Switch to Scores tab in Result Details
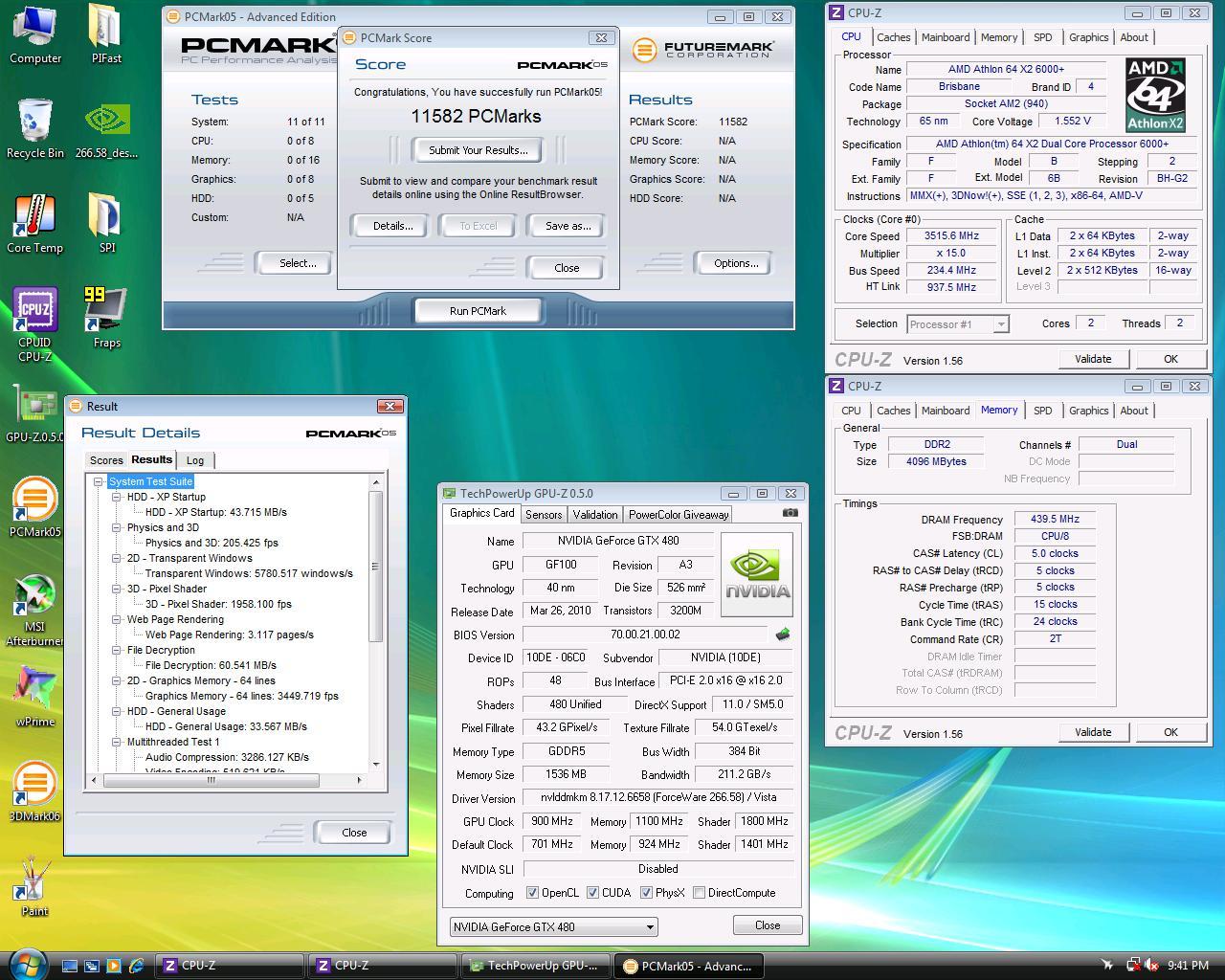 pyautogui.click(x=106, y=460)
